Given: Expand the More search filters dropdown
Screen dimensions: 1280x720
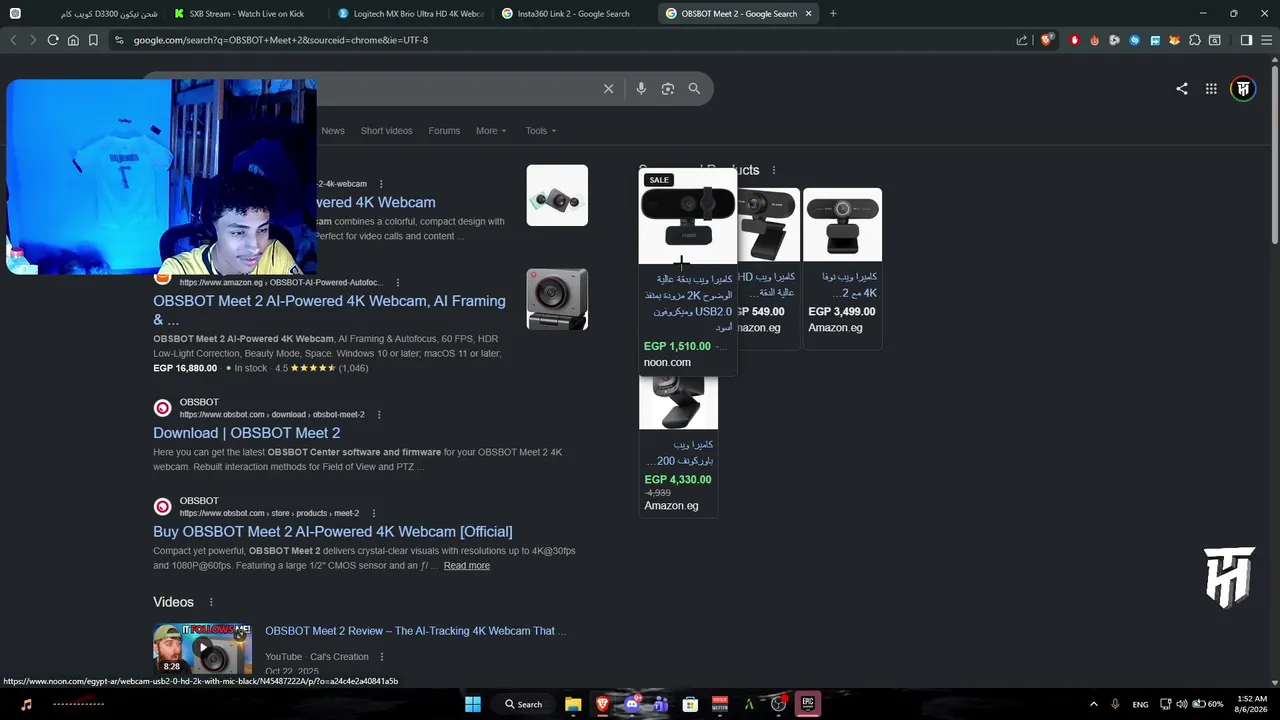Looking at the screenshot, I should [491, 131].
